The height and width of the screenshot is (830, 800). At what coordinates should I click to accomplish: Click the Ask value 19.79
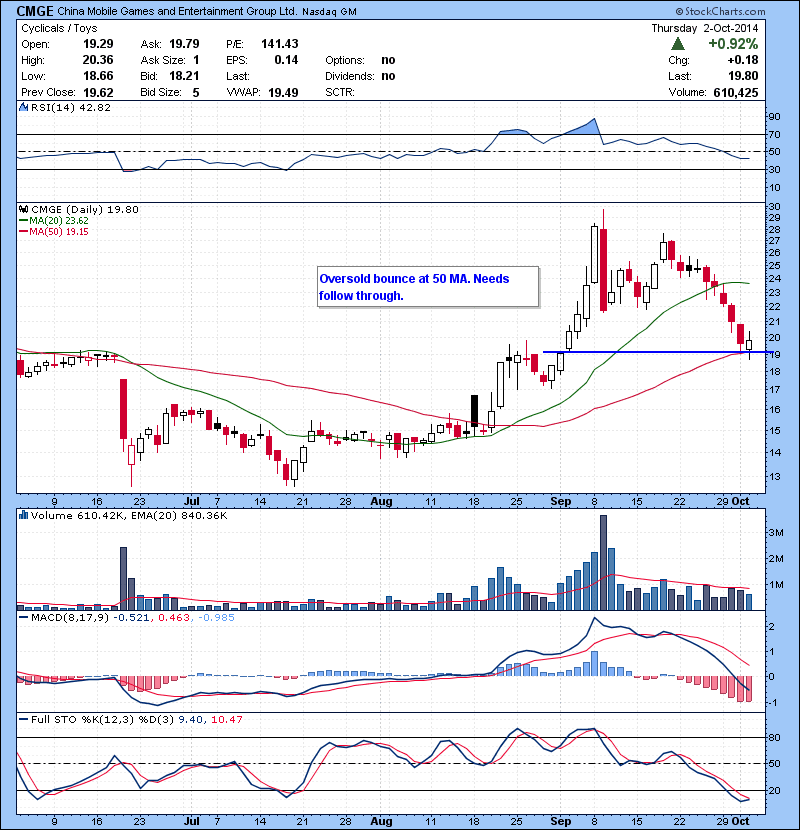184,44
